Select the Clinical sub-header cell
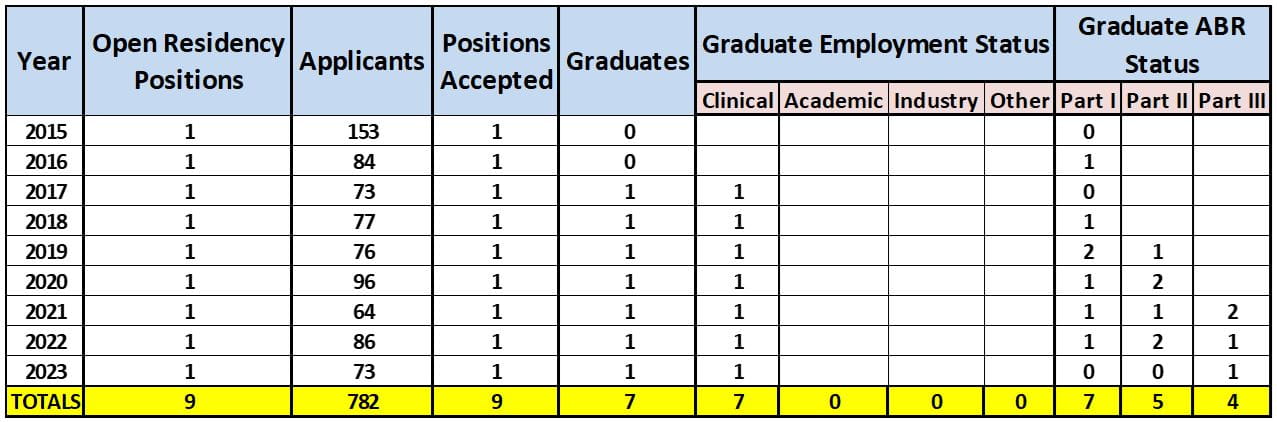 (x=738, y=100)
